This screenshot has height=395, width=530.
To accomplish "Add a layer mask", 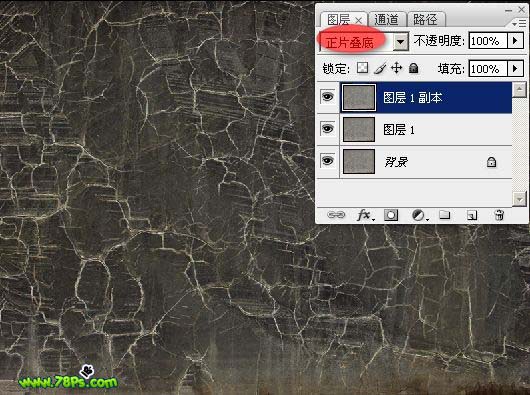I will pyautogui.click(x=391, y=215).
